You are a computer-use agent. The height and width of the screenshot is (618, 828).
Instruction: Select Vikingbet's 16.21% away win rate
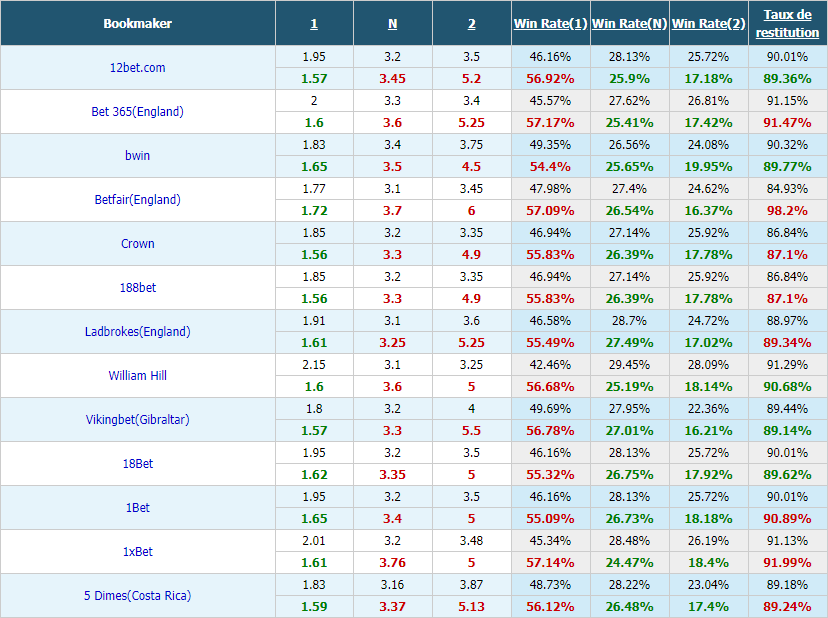point(708,431)
